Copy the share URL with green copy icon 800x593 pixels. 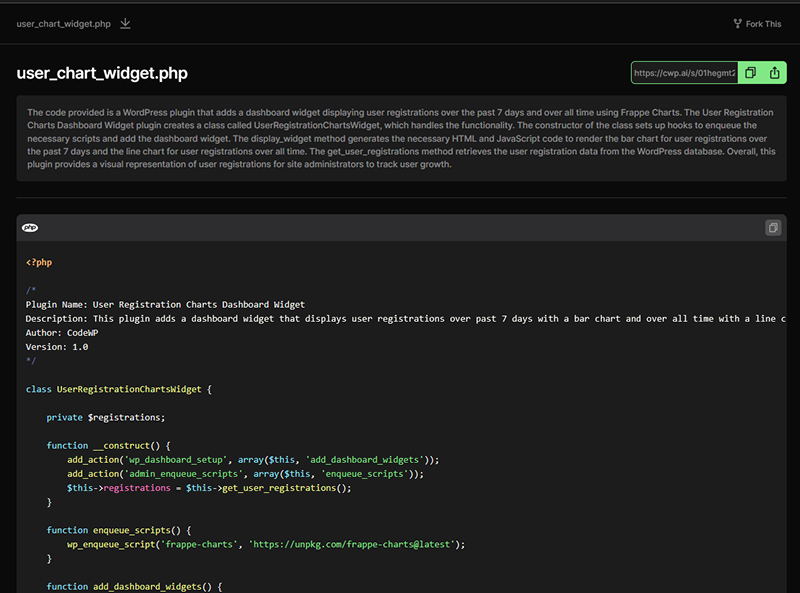click(750, 73)
